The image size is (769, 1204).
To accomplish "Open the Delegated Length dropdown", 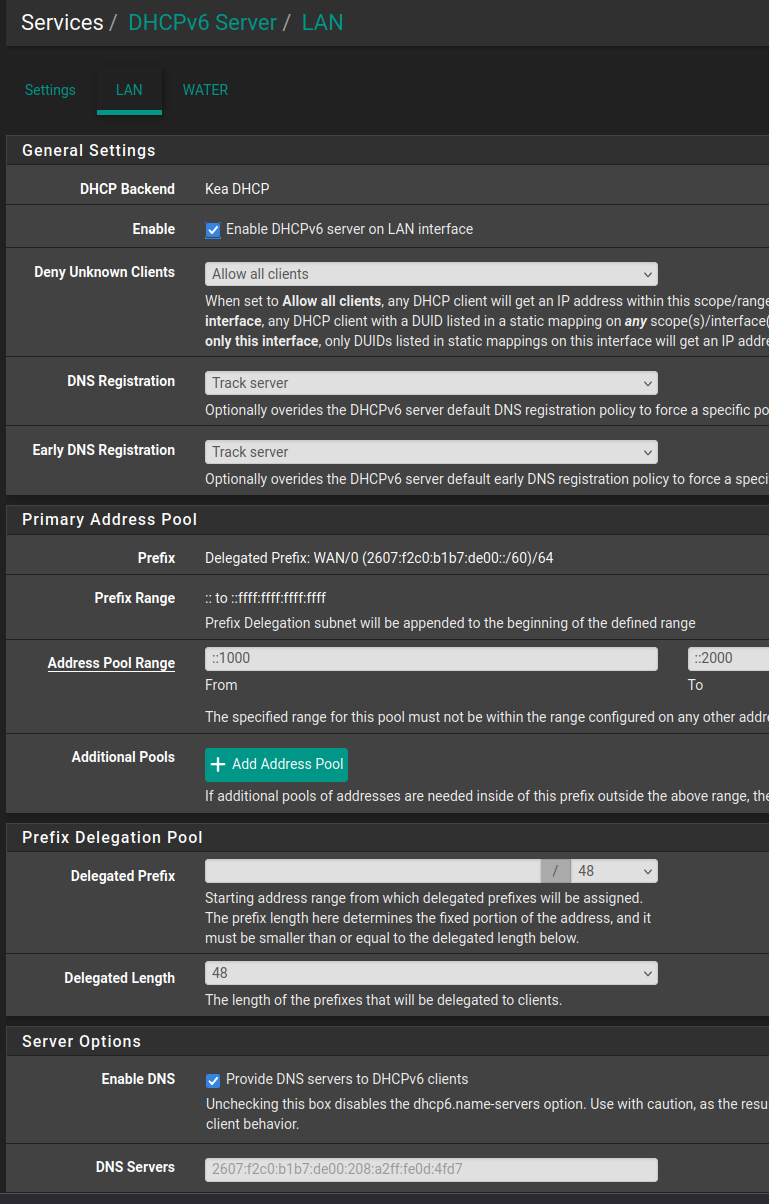I will pyautogui.click(x=431, y=973).
